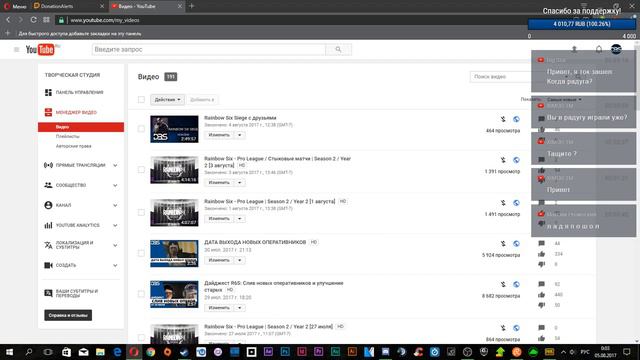Click Изменить for Pro League Стыковые матчи

[219, 182]
